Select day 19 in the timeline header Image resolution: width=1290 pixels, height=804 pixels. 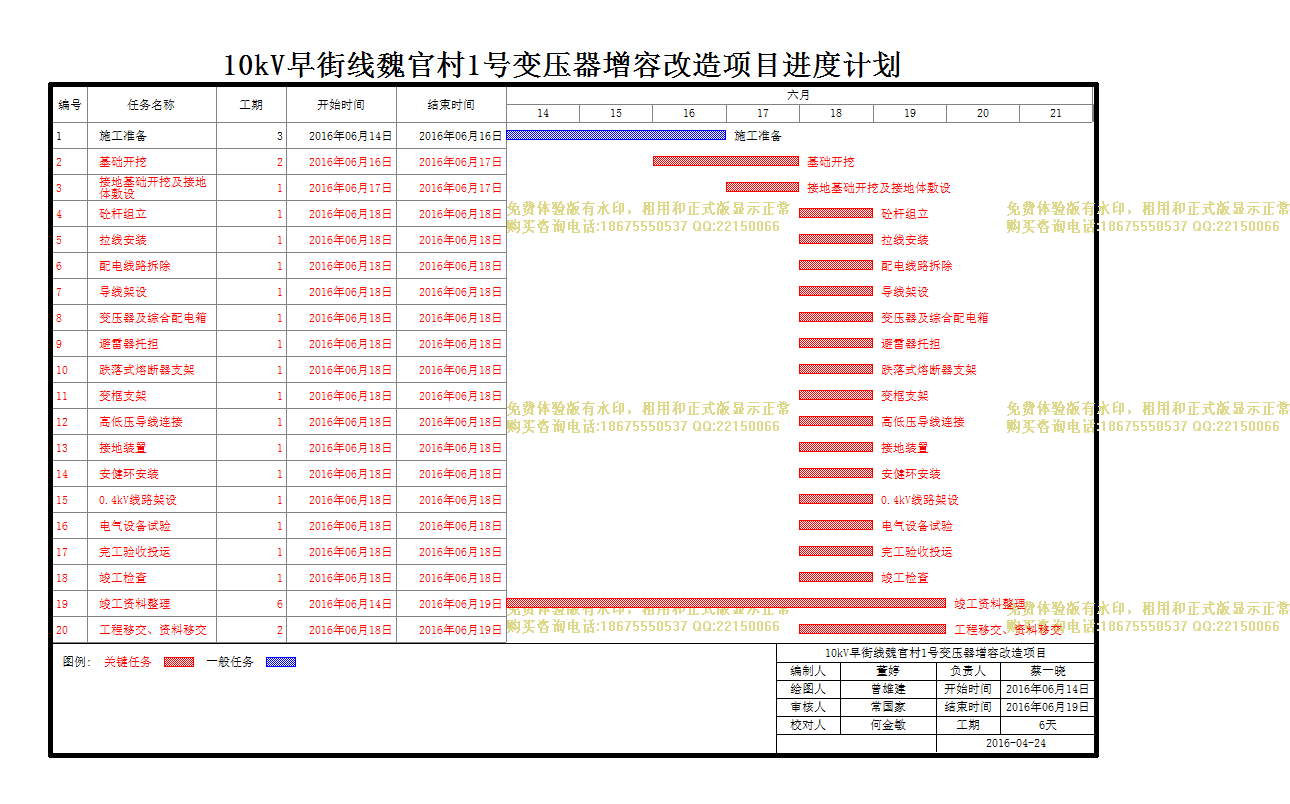coord(910,114)
